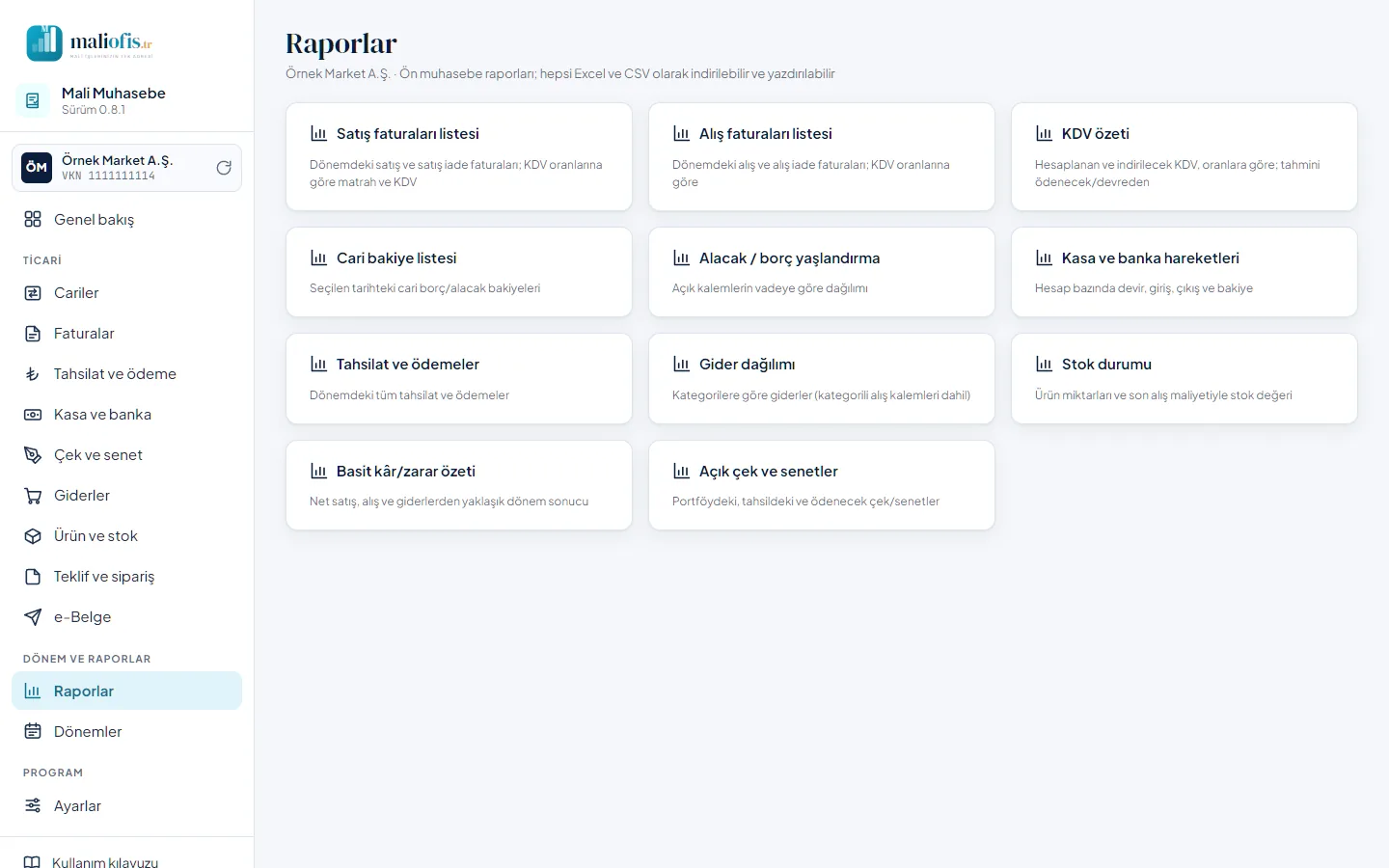Open Kasa ve banka hareketleri report
This screenshot has height=868, width=1389.
(1185, 272)
